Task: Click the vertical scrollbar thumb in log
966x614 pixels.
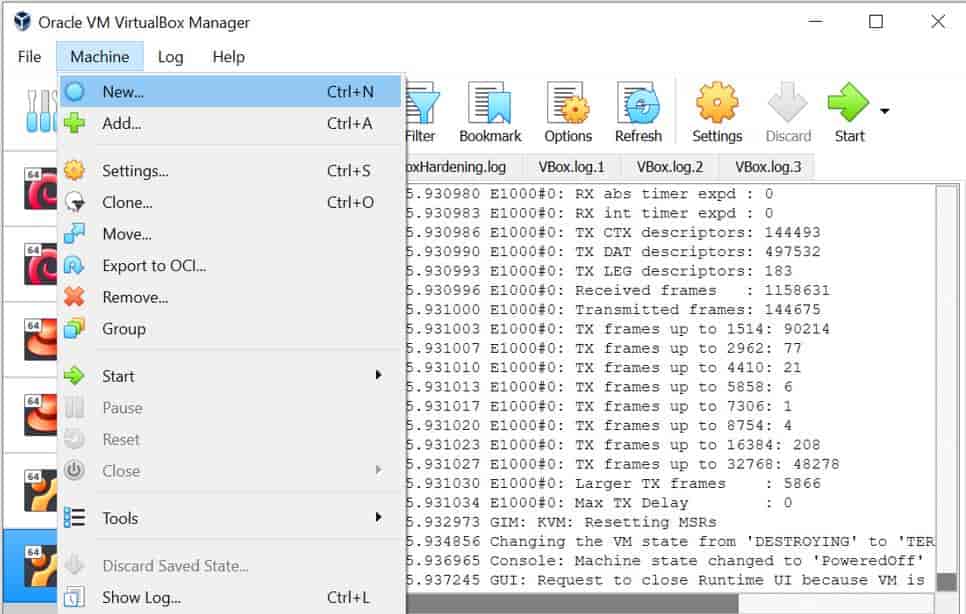Action: (x=946, y=582)
